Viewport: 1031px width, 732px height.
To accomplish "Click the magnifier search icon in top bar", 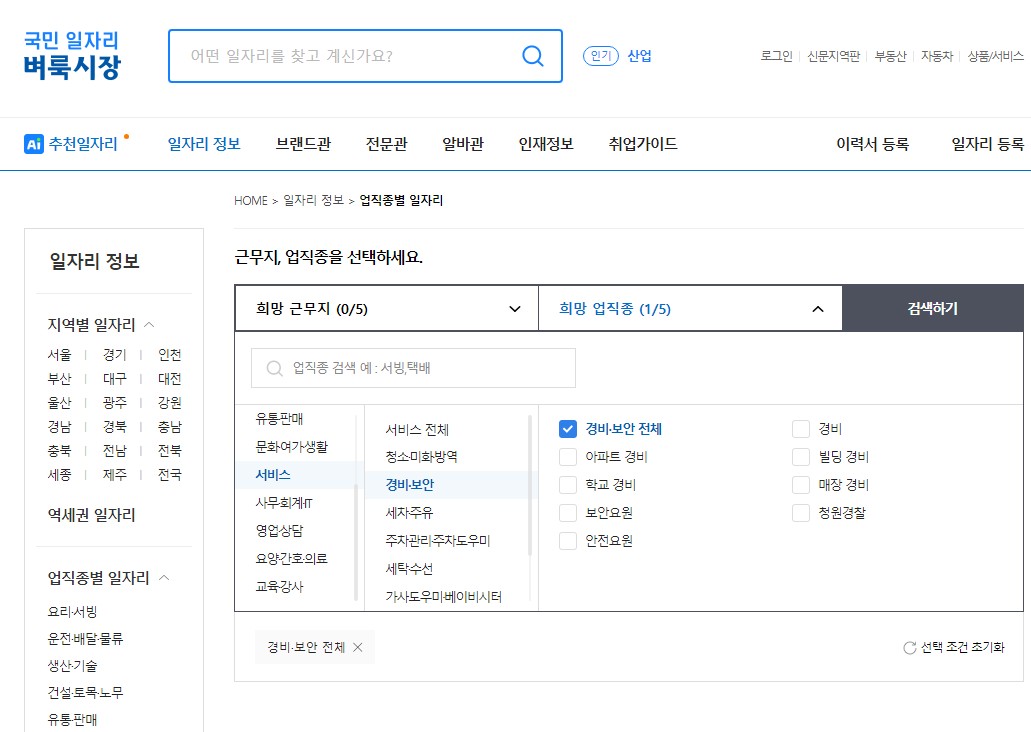I will (533, 56).
